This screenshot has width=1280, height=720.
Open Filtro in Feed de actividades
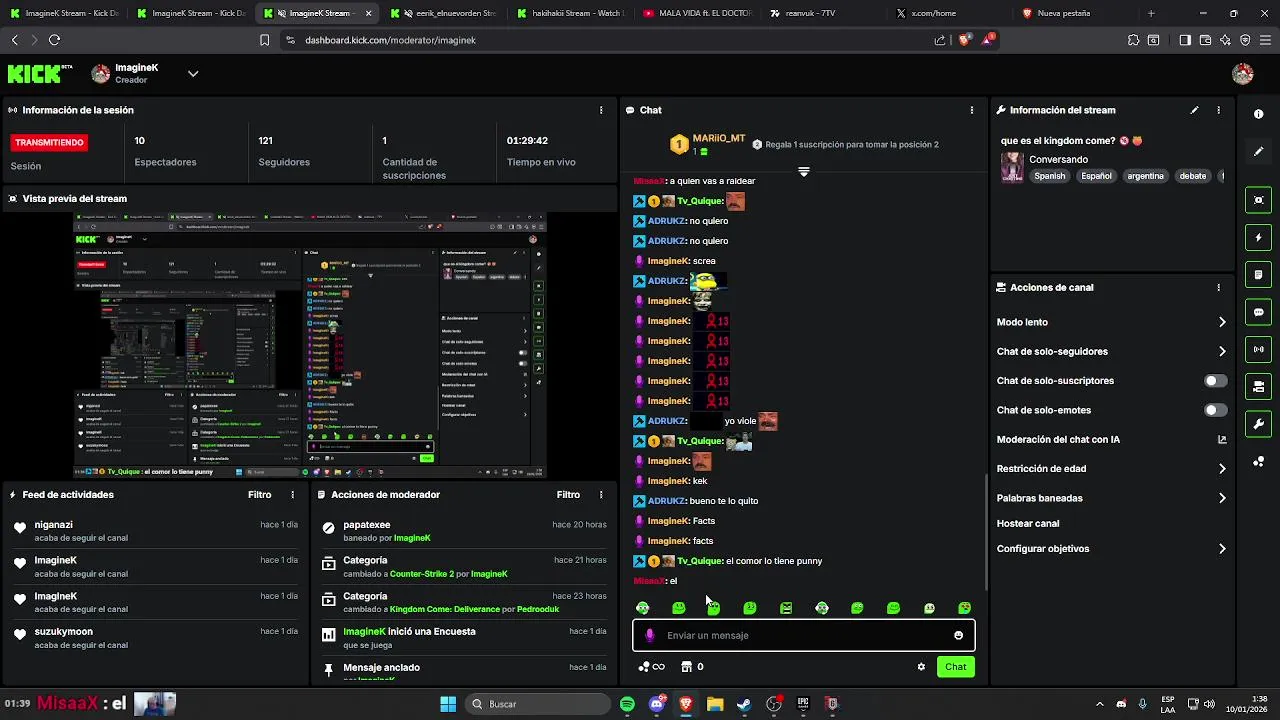pos(259,494)
